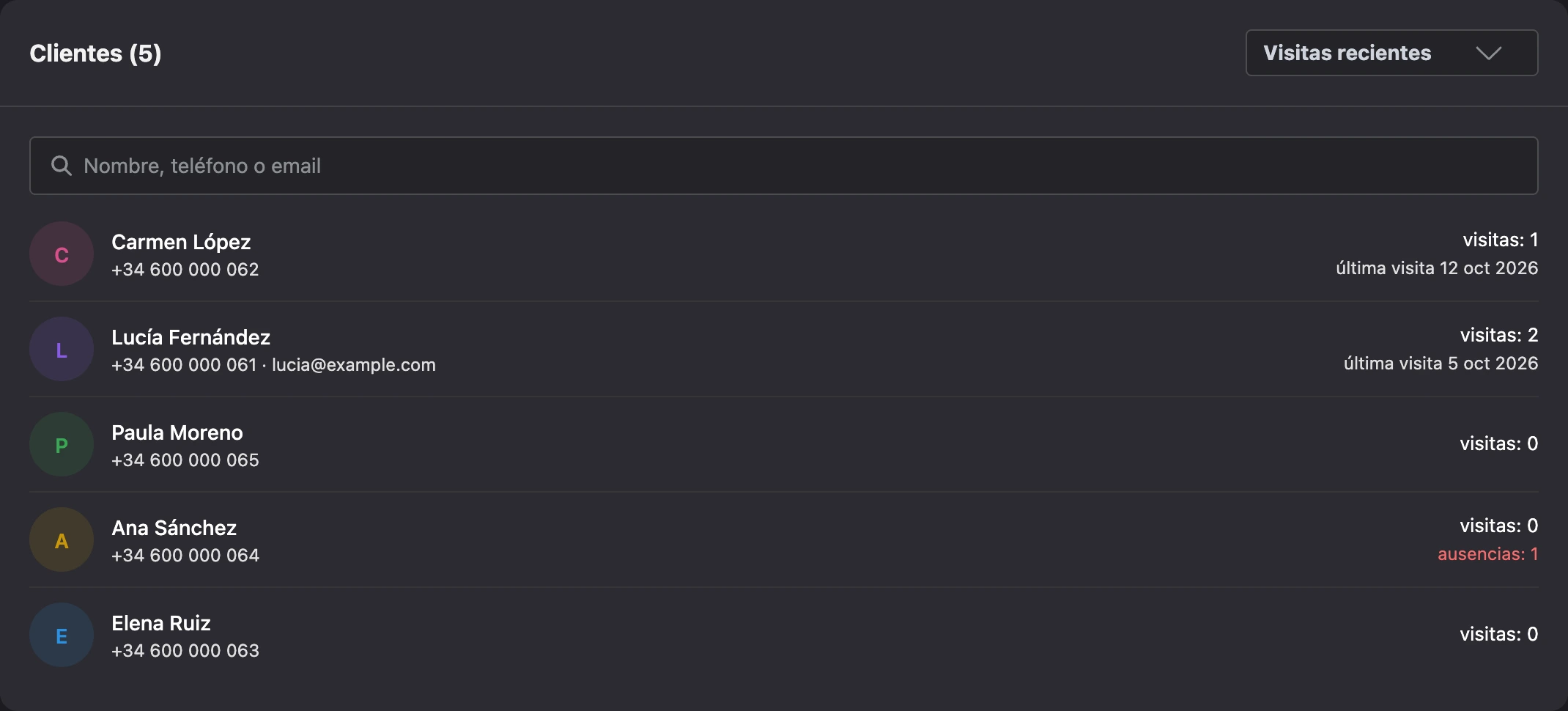Open Carmen López client name
Screen dimensions: 1568x711
(181, 242)
